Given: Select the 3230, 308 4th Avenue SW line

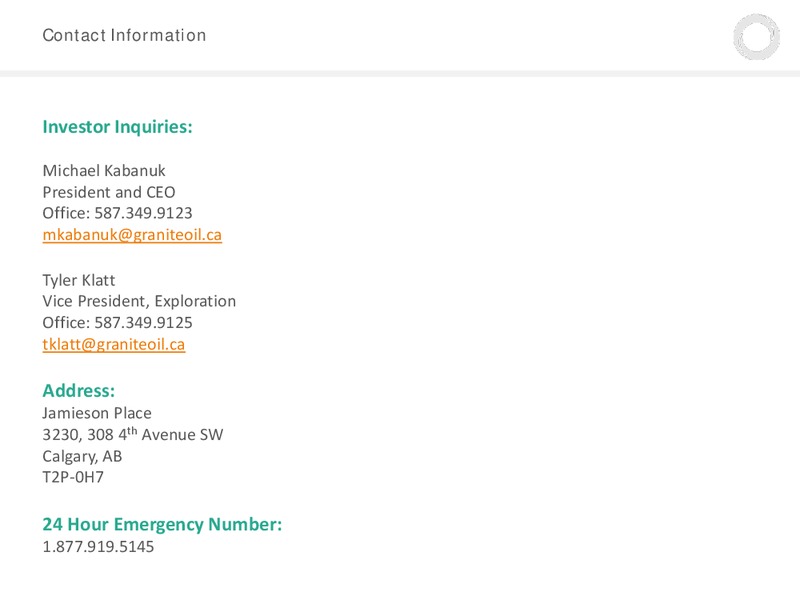Looking at the screenshot, I should 133,434.
